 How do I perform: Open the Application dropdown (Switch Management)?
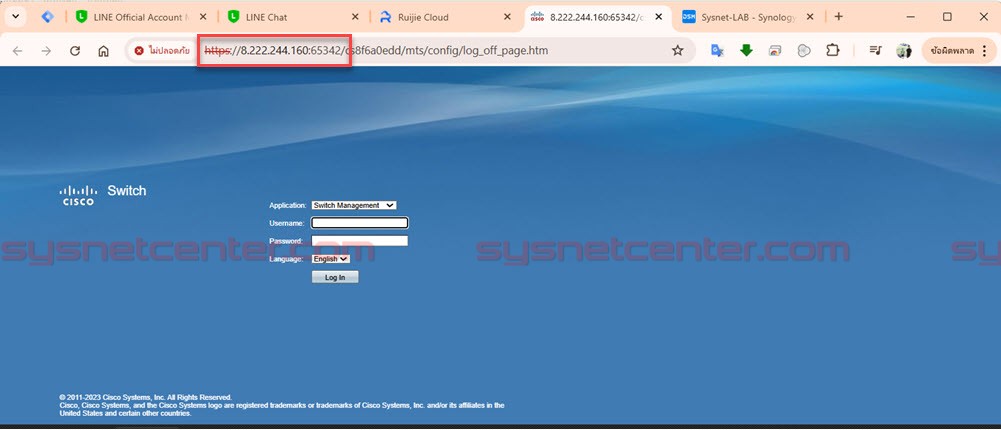click(354, 205)
